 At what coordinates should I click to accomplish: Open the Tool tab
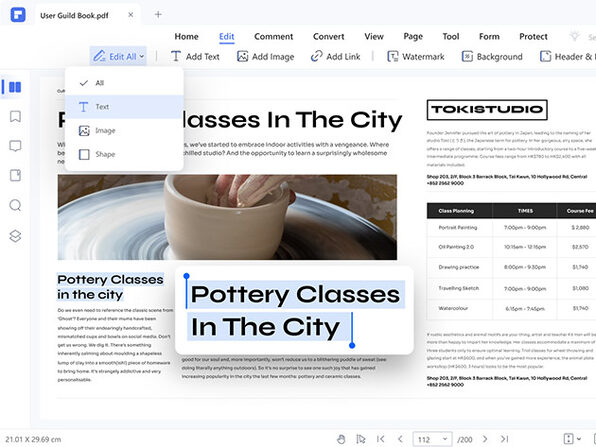point(451,36)
